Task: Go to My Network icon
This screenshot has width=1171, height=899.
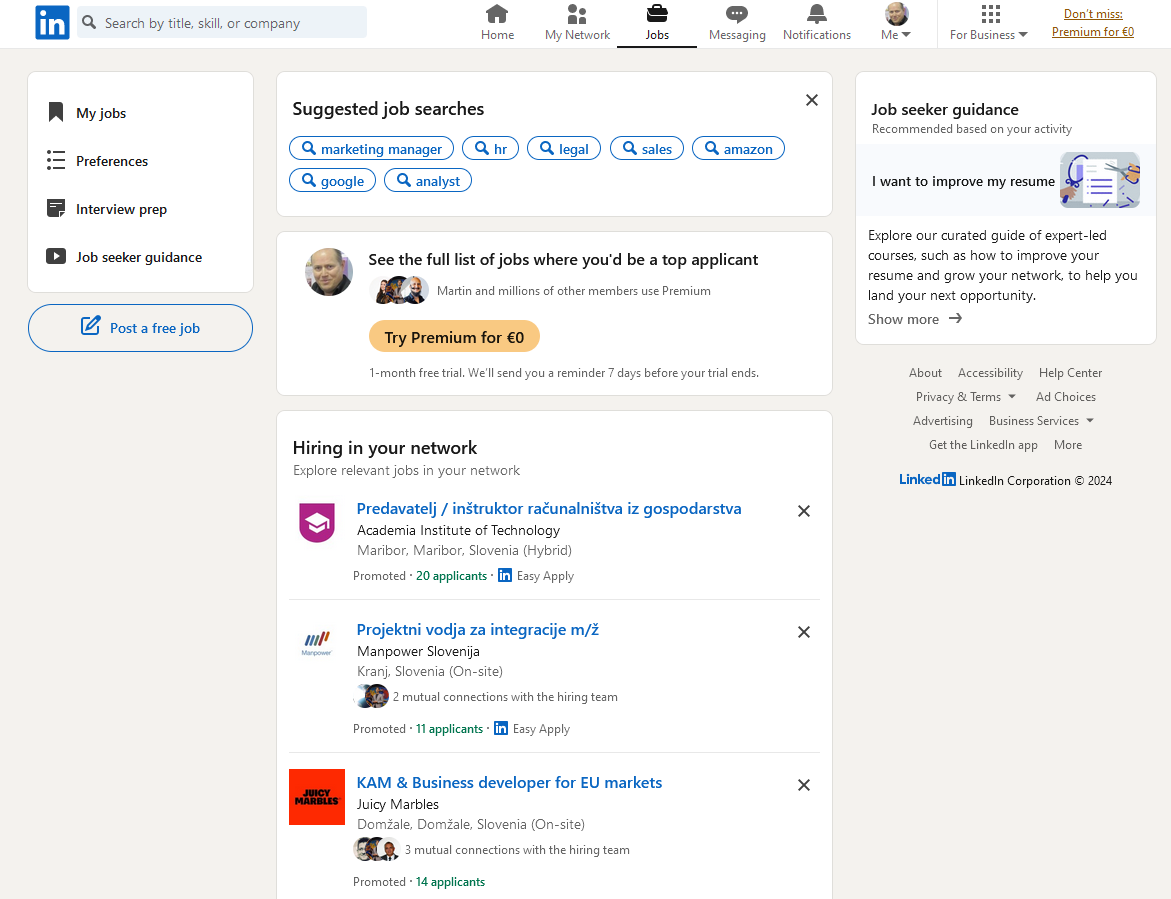Action: (x=577, y=14)
